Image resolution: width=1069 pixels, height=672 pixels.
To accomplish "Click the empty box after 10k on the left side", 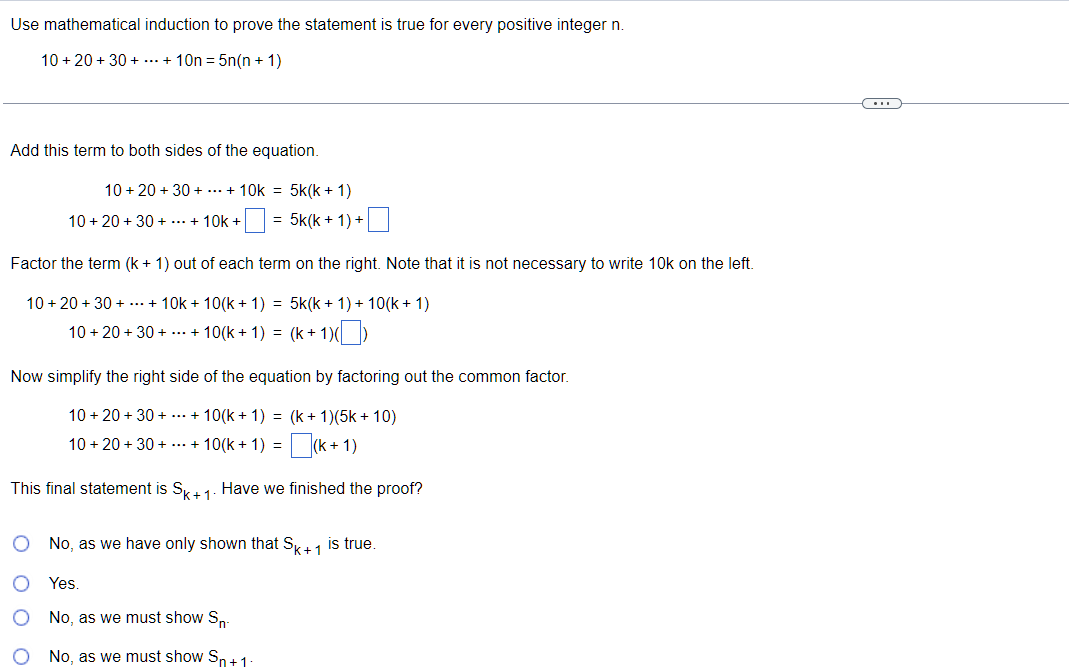I will click(x=257, y=220).
